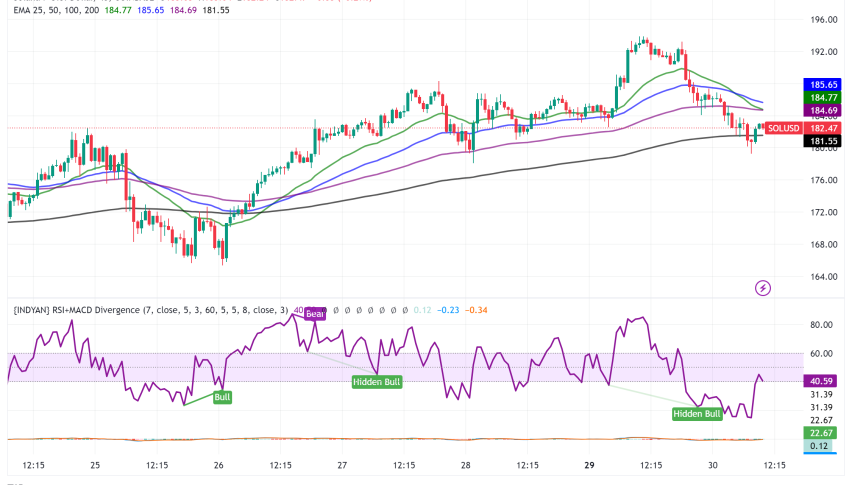This screenshot has height=485, width=852.
Task: Click the bold 29 date on time axis
Action: pos(590,466)
